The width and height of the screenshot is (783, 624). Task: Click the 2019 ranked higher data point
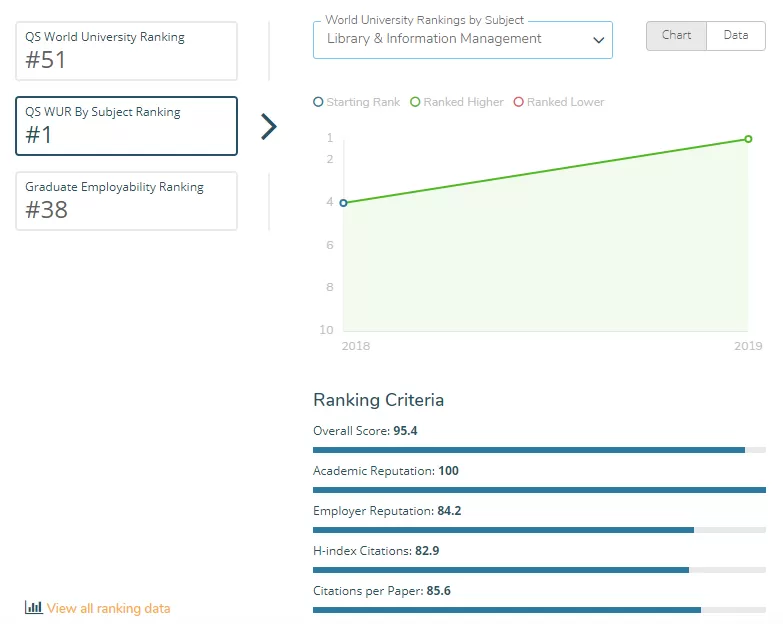pyautogui.click(x=748, y=139)
